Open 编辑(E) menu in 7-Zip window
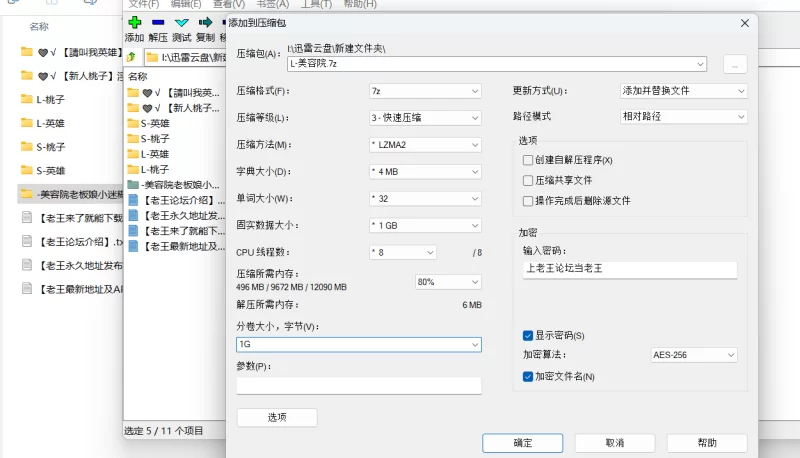 pyautogui.click(x=186, y=4)
